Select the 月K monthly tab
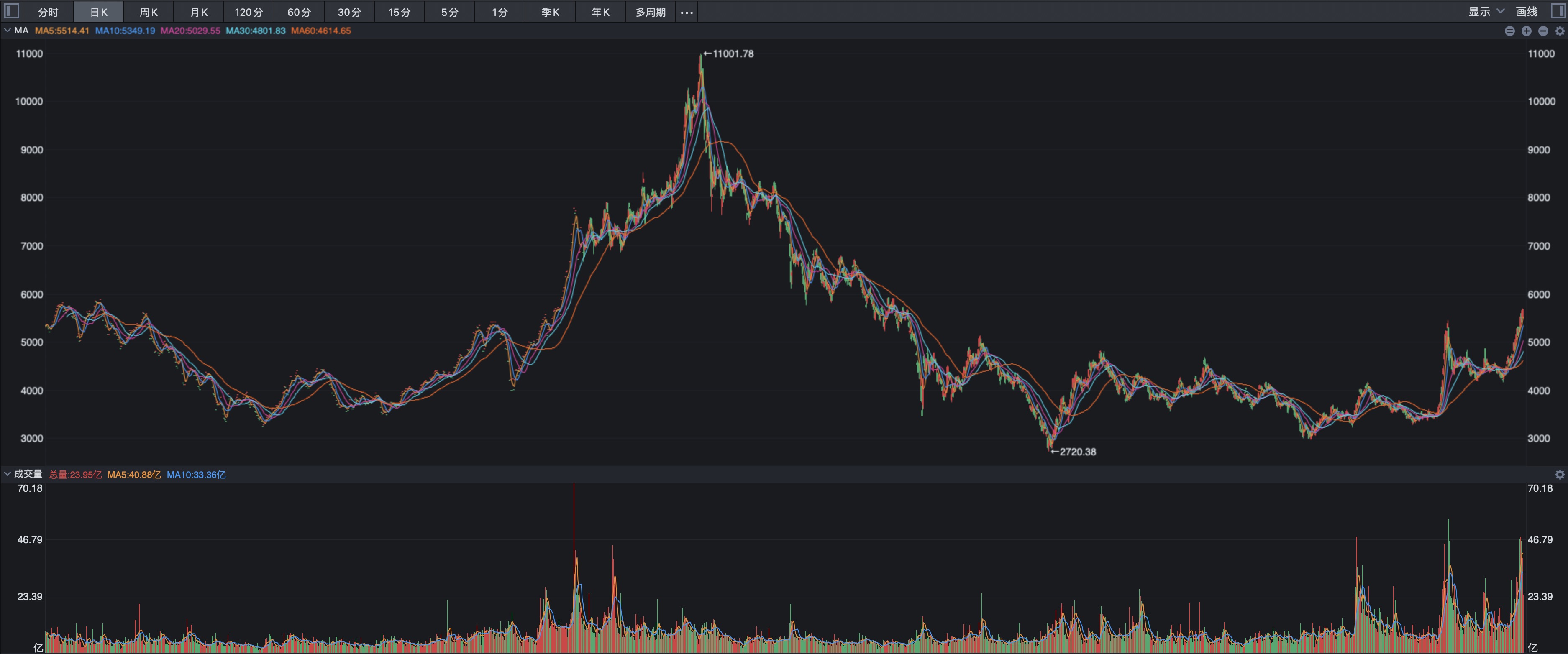The width and height of the screenshot is (1568, 654). tap(199, 12)
